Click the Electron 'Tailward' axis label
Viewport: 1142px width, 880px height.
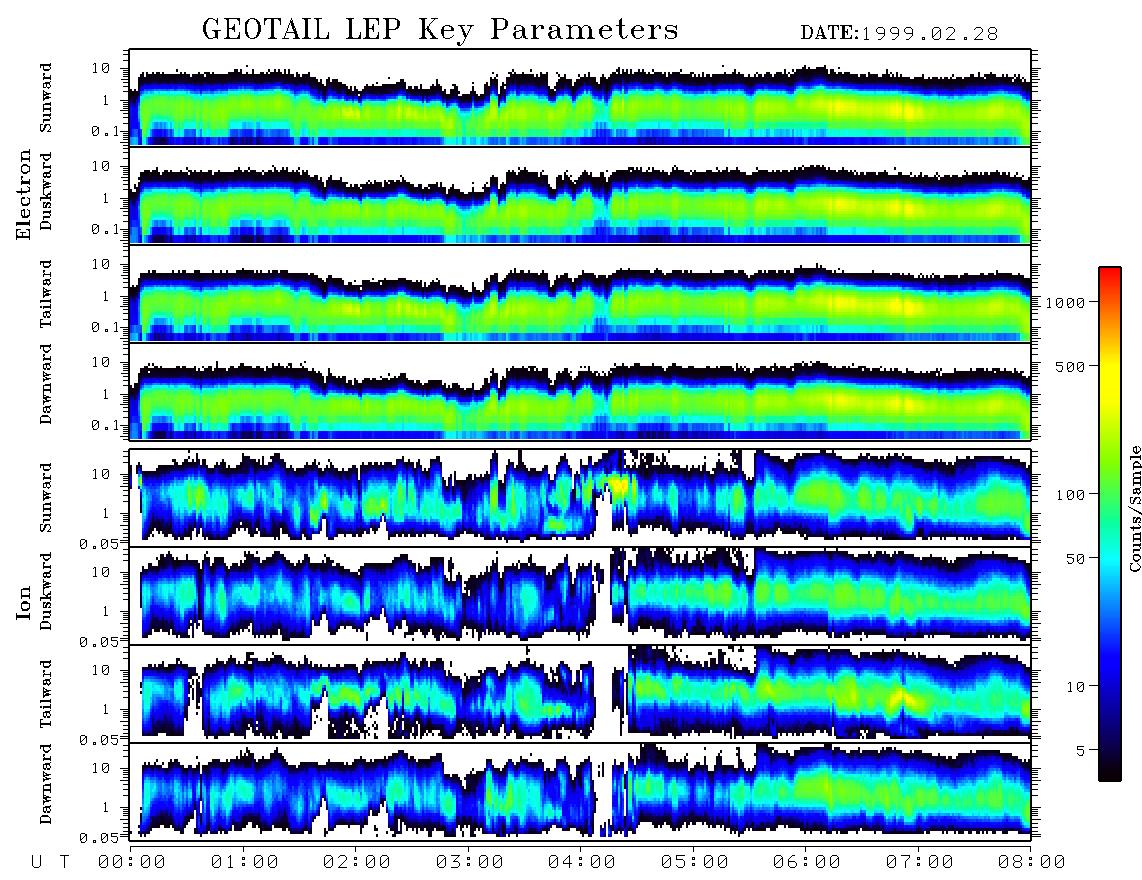(x=46, y=294)
